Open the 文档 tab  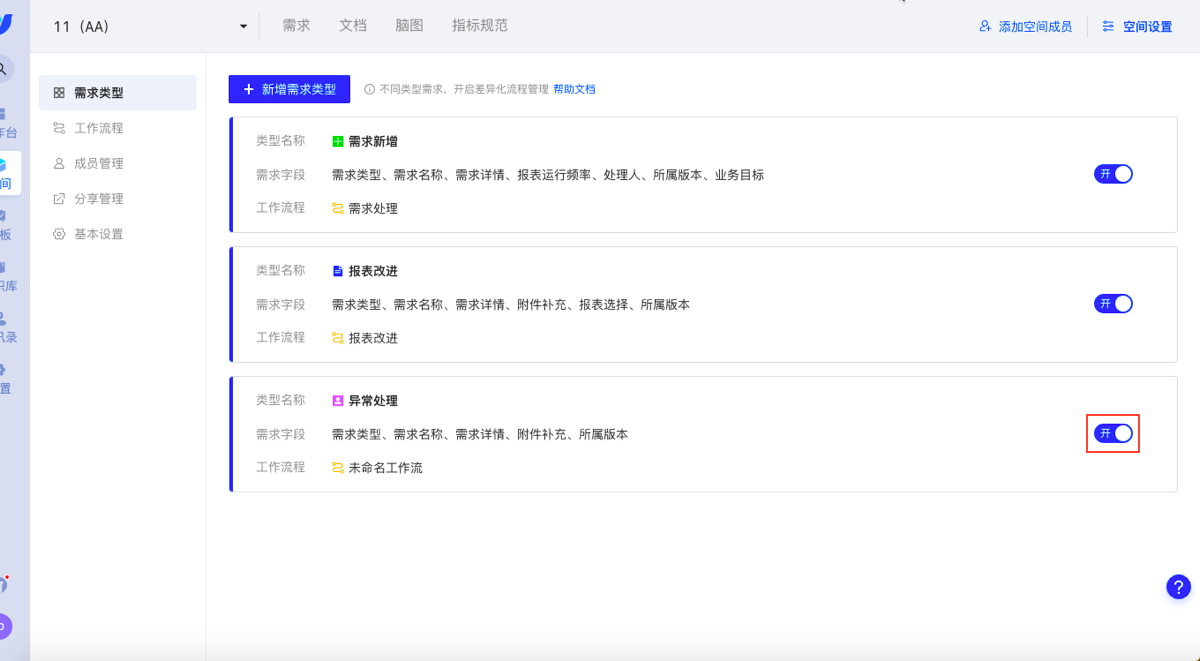(353, 26)
